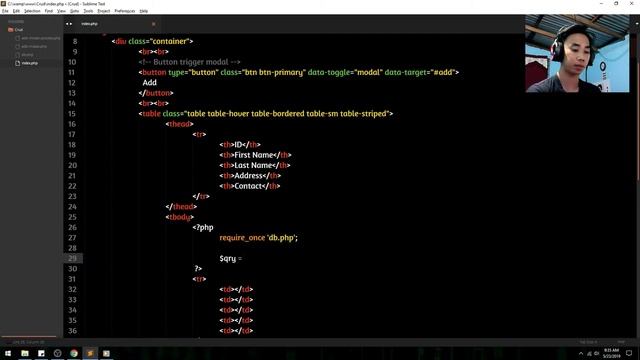This screenshot has width=640, height=360.
Task: Click the '<?php' opening tag on line 26
Action: 203,227
